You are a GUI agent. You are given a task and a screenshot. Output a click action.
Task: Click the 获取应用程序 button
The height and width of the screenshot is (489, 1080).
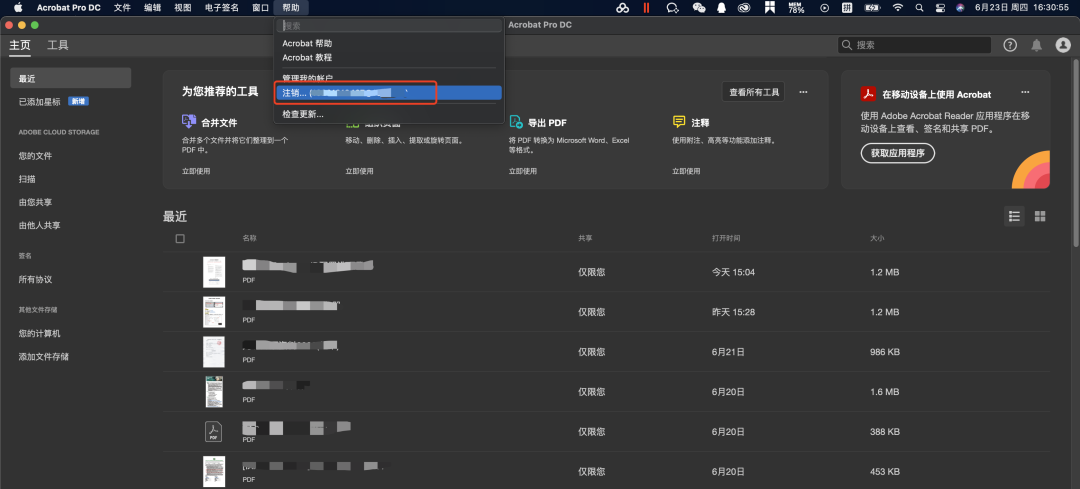tap(897, 153)
